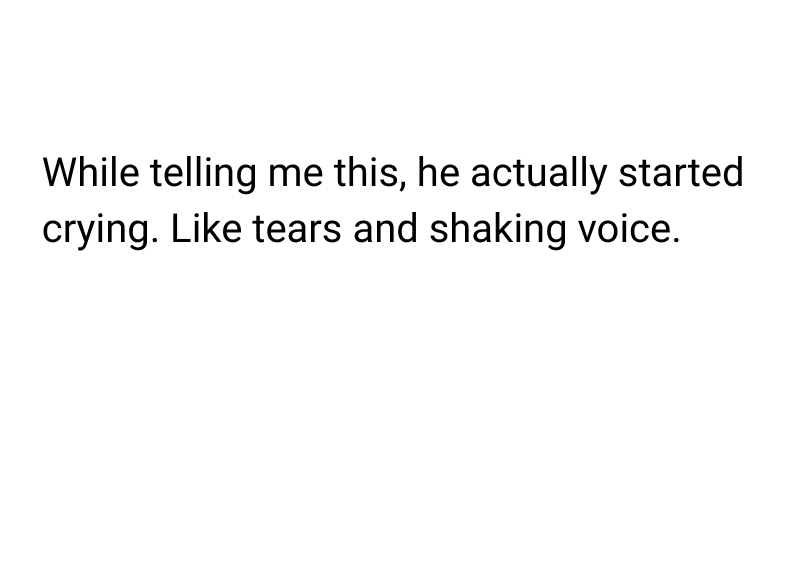Click the word "crying" on the second line
Image resolution: width=800 pixels, height=570 pixels.
tap(97, 229)
